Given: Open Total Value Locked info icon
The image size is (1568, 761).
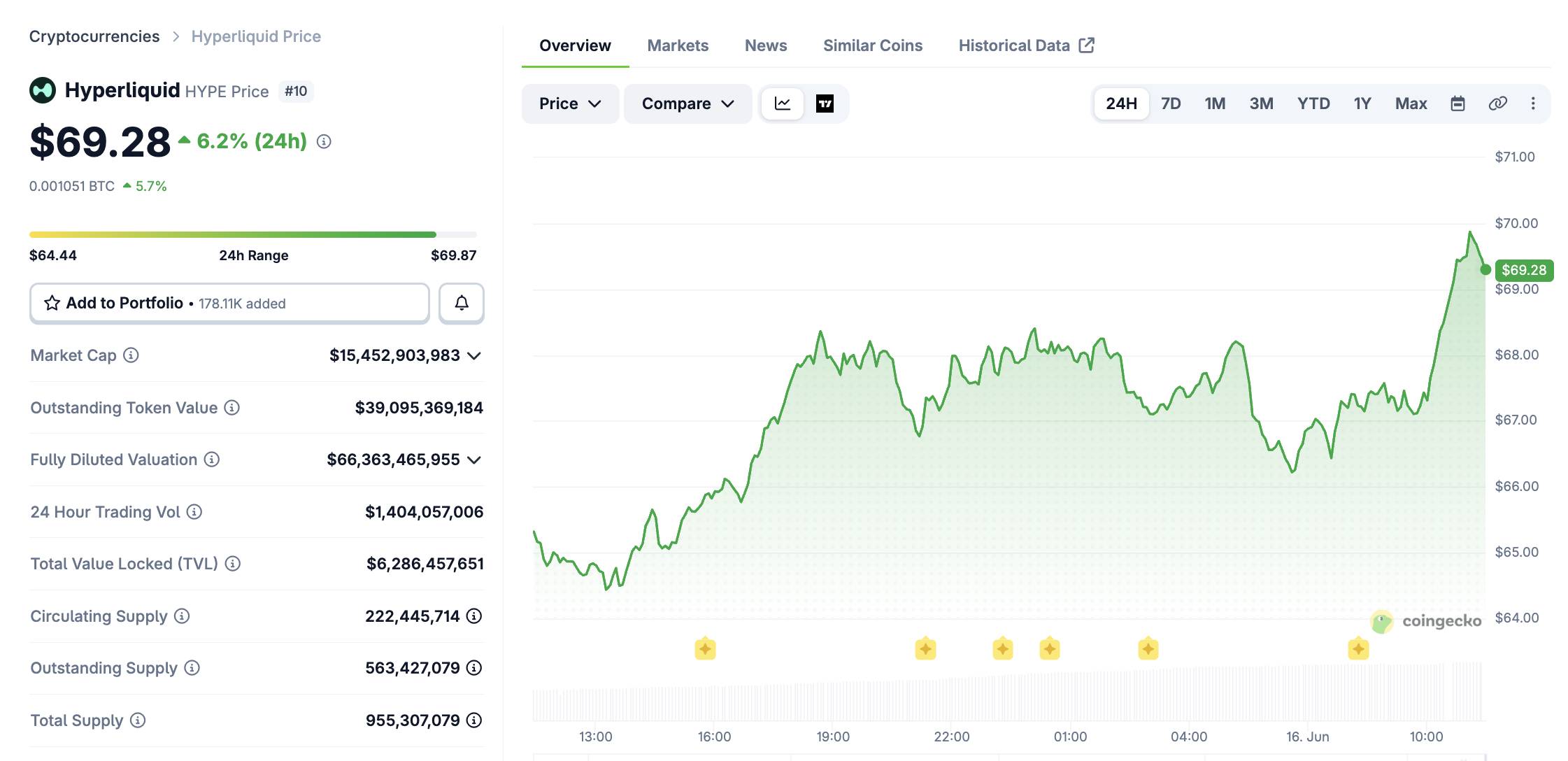Looking at the screenshot, I should (233, 564).
